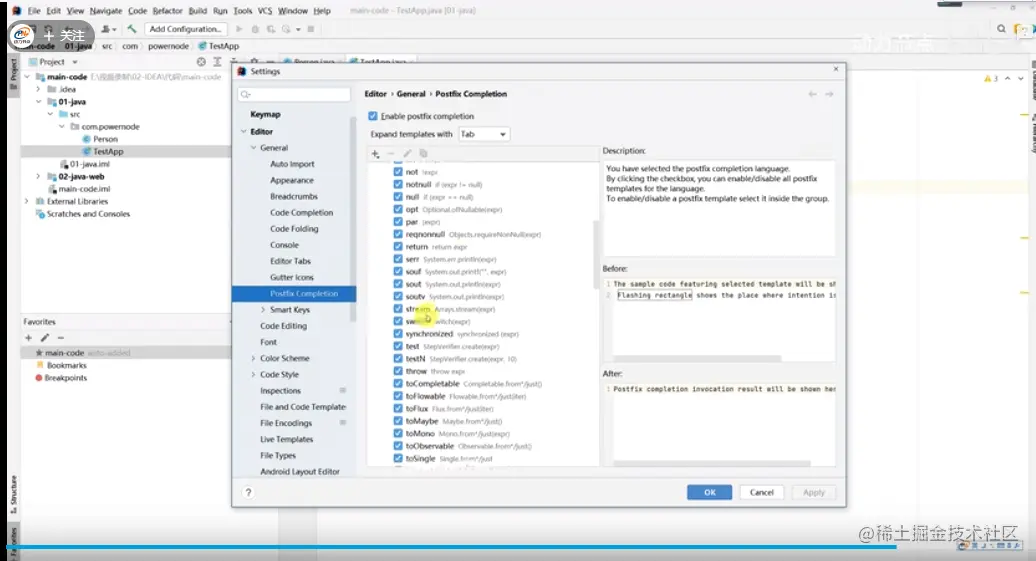The height and width of the screenshot is (561, 1036).
Task: Select Live Templates settings page
Action: (x=286, y=439)
